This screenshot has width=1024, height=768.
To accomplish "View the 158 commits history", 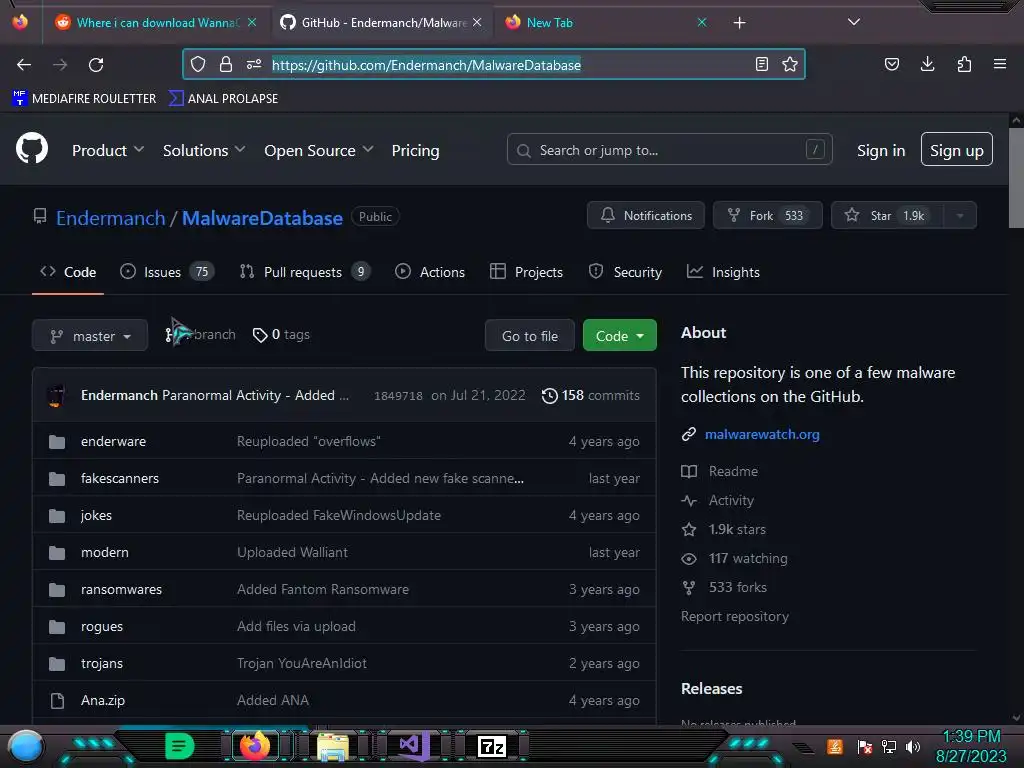I will click(590, 395).
